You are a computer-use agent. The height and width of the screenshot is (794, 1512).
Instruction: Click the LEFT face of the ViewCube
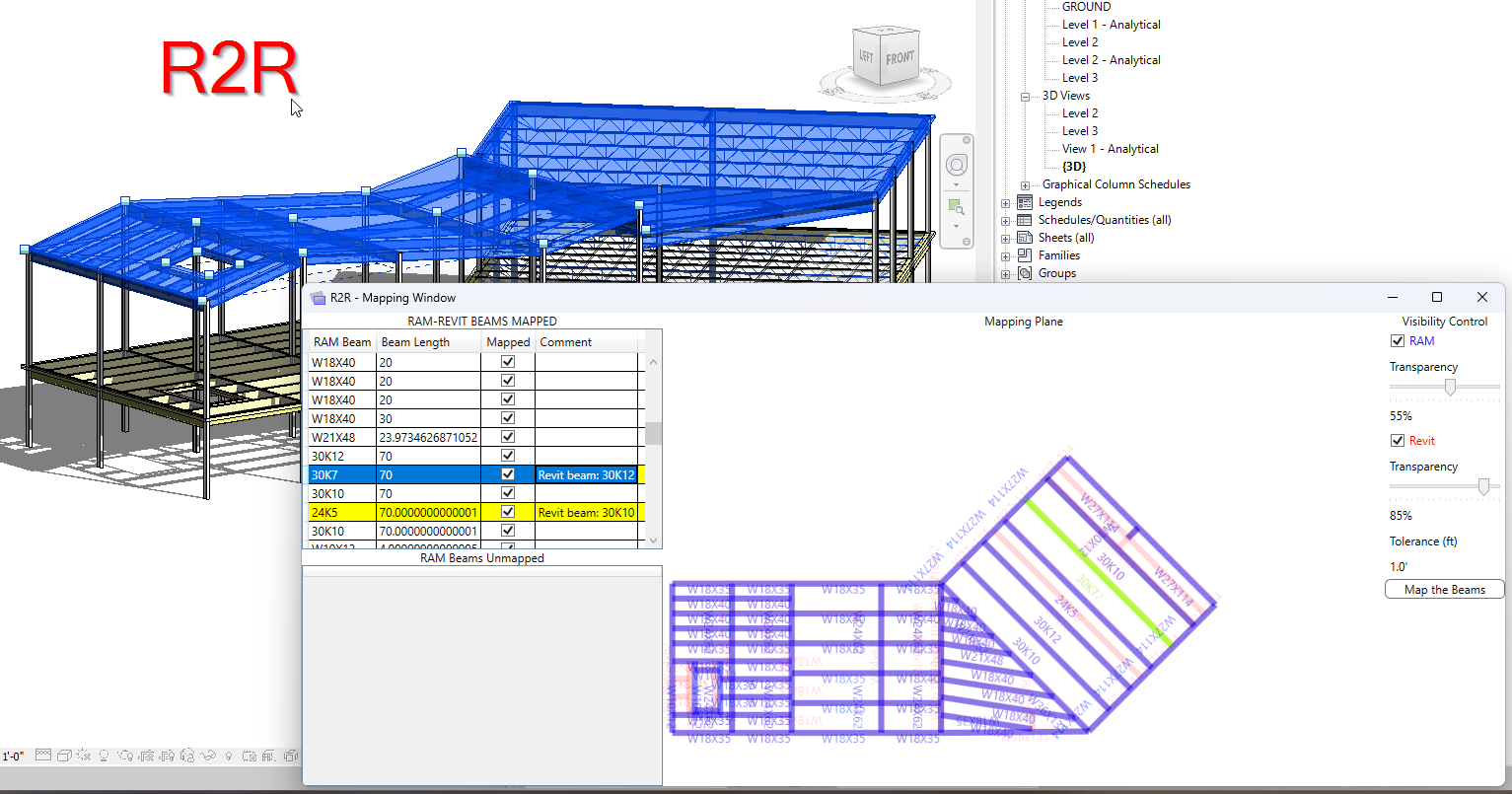pos(866,57)
